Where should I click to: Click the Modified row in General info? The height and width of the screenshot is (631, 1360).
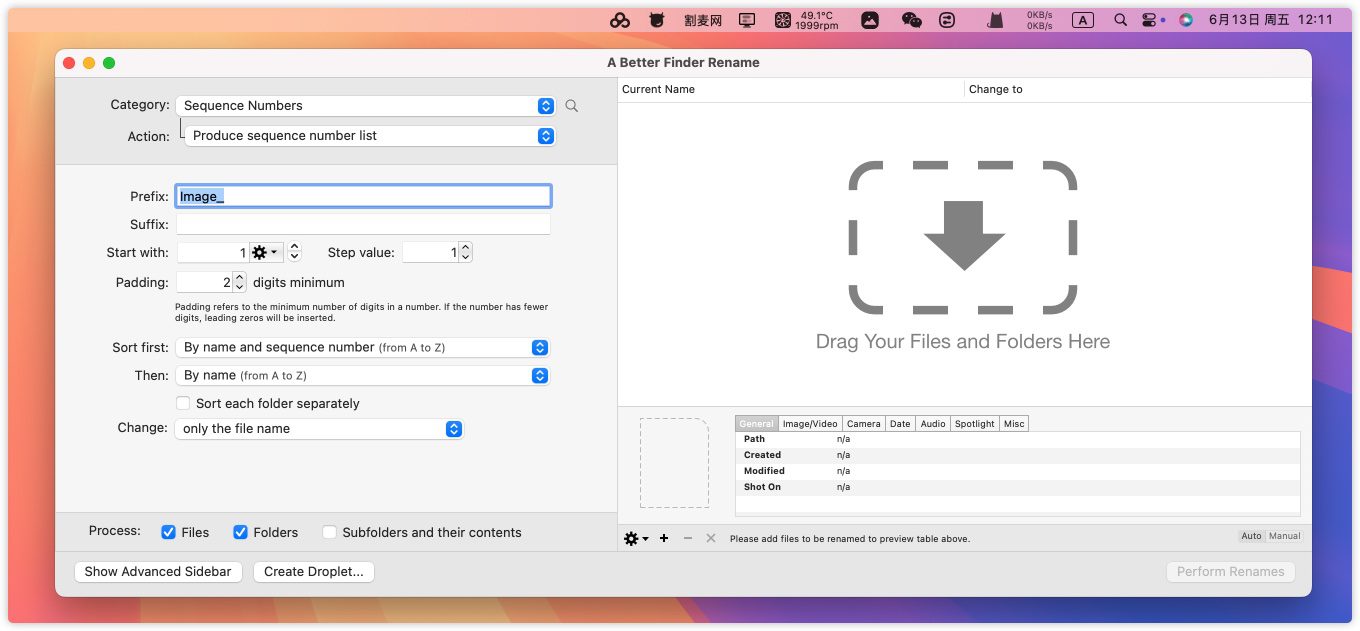(x=1018, y=471)
